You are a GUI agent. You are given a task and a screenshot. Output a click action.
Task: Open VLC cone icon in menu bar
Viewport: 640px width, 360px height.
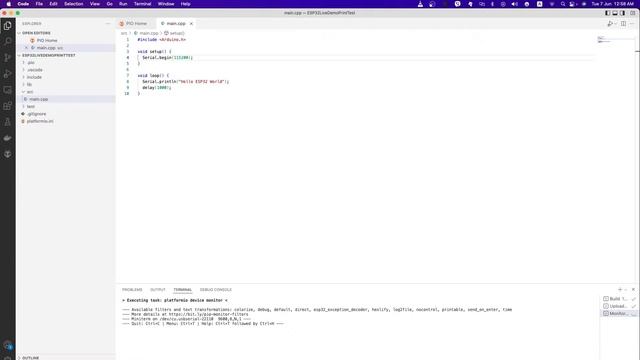420,4
